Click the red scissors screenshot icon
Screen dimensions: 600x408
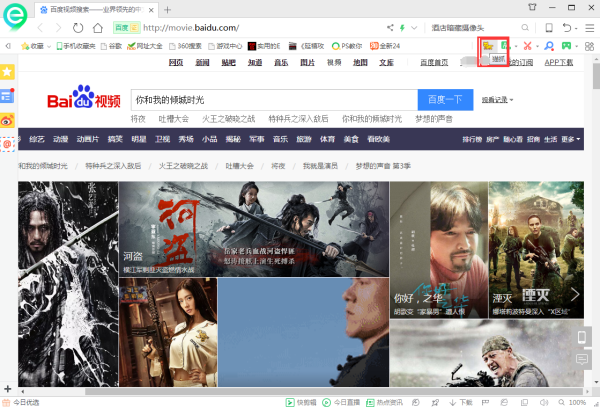tap(527, 46)
